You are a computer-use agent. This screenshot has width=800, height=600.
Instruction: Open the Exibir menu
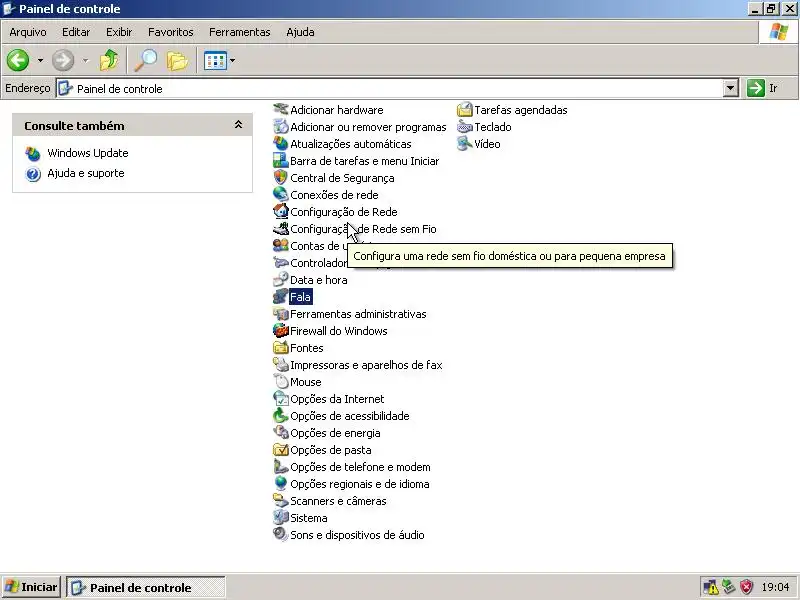pyautogui.click(x=119, y=32)
